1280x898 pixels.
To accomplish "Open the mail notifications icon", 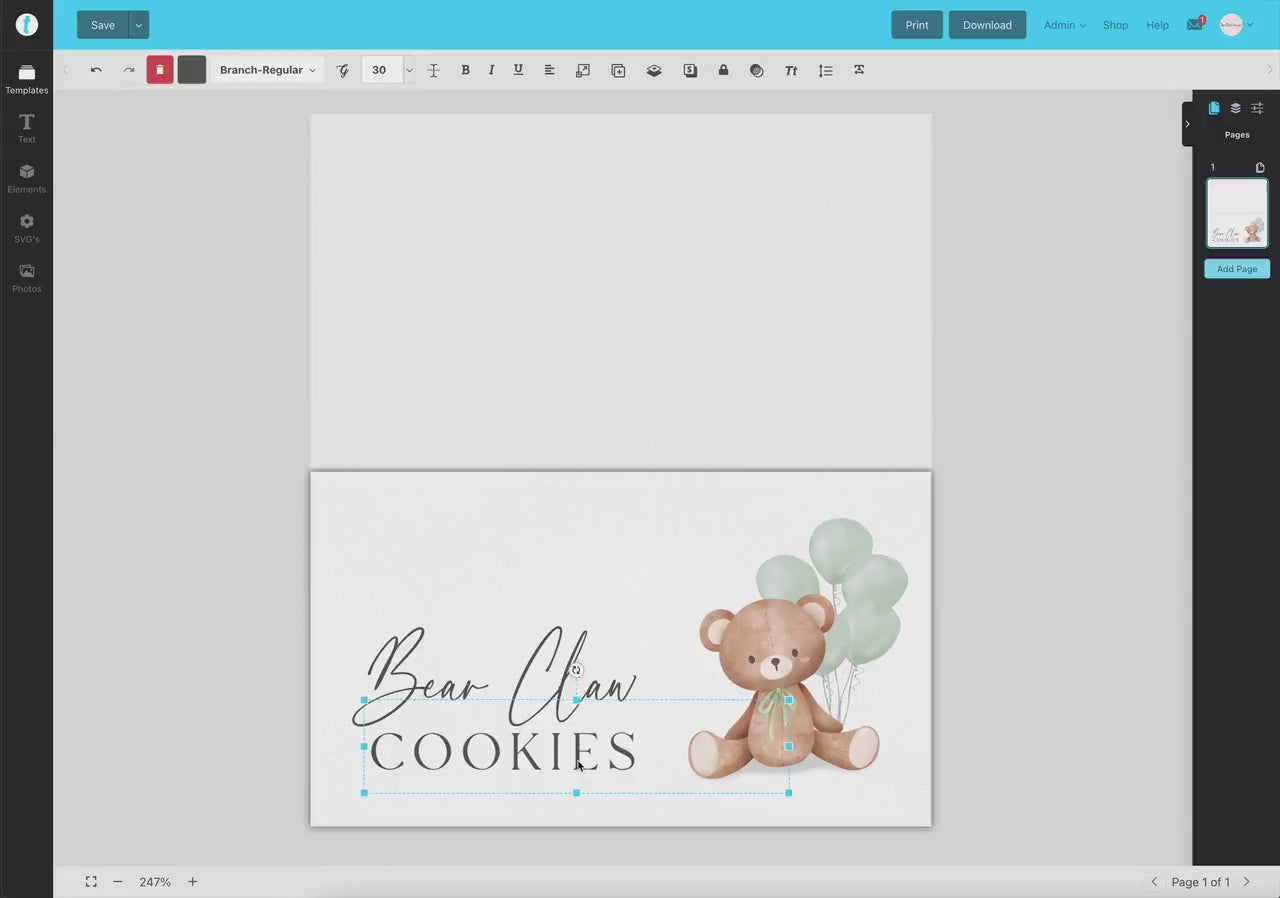I will tap(1195, 24).
